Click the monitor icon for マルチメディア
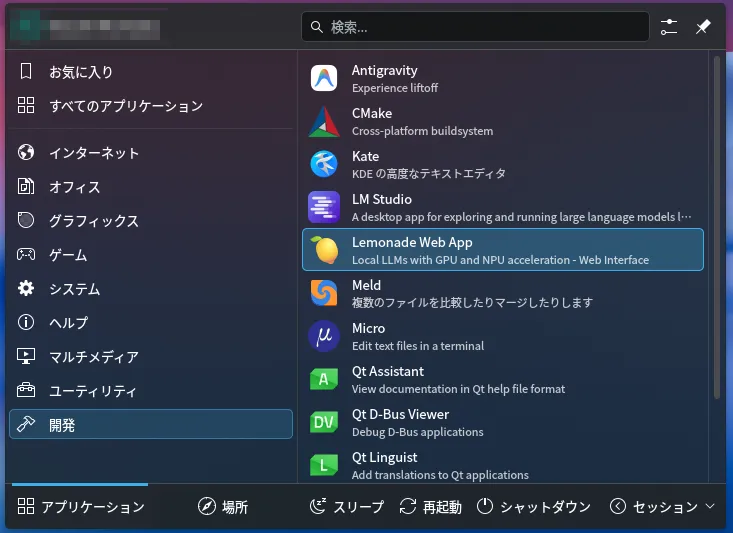This screenshot has width=733, height=533. point(26,356)
